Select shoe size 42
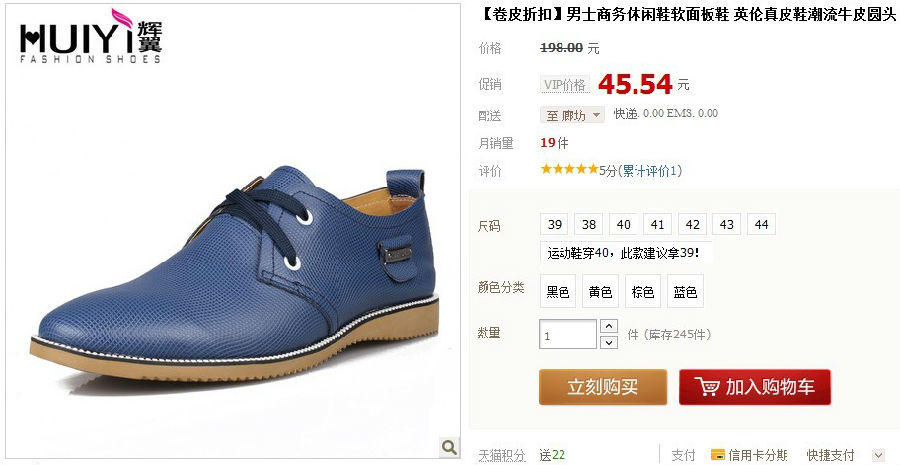This screenshot has width=900, height=465. (x=692, y=224)
